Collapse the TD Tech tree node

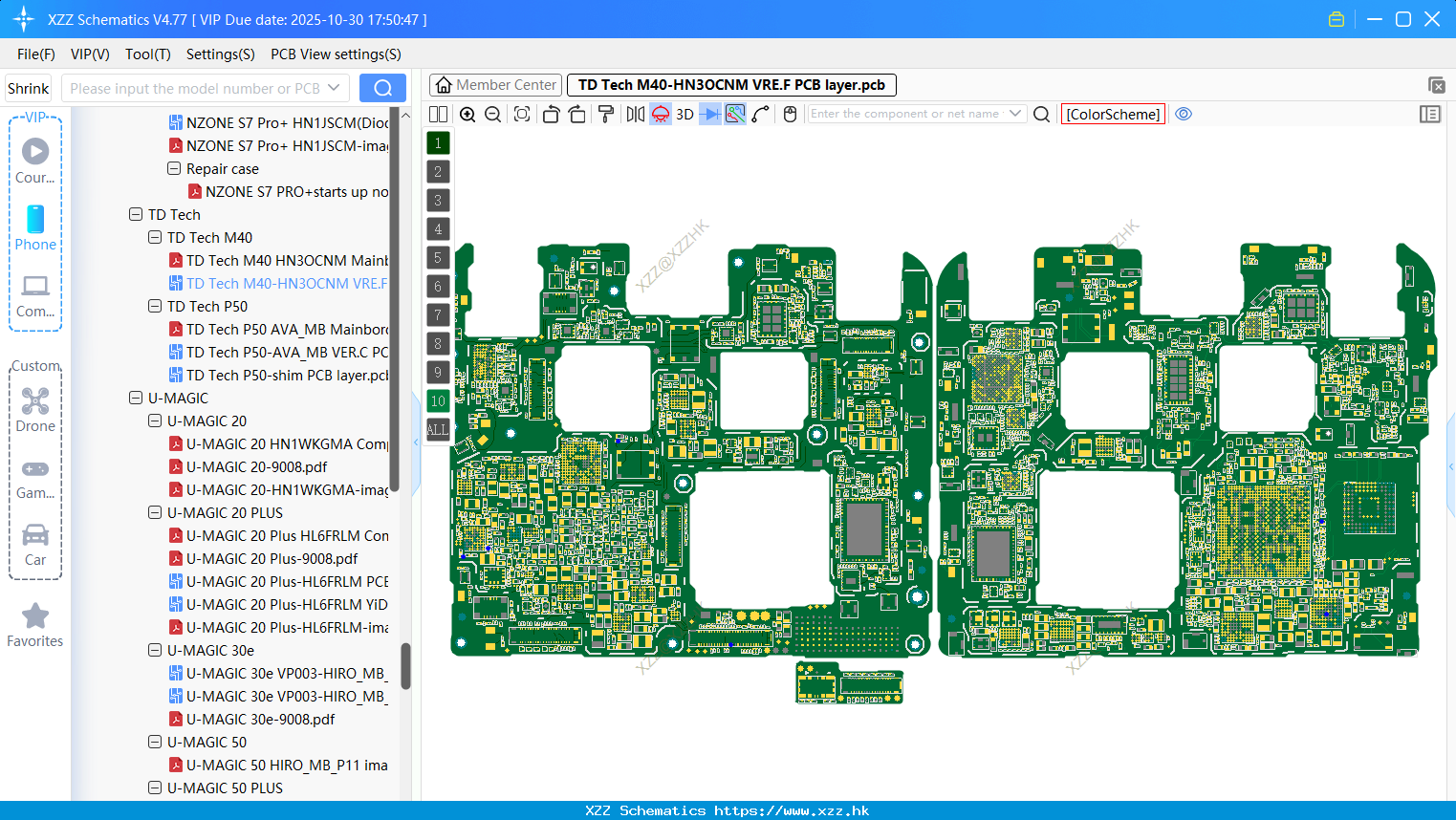click(136, 214)
